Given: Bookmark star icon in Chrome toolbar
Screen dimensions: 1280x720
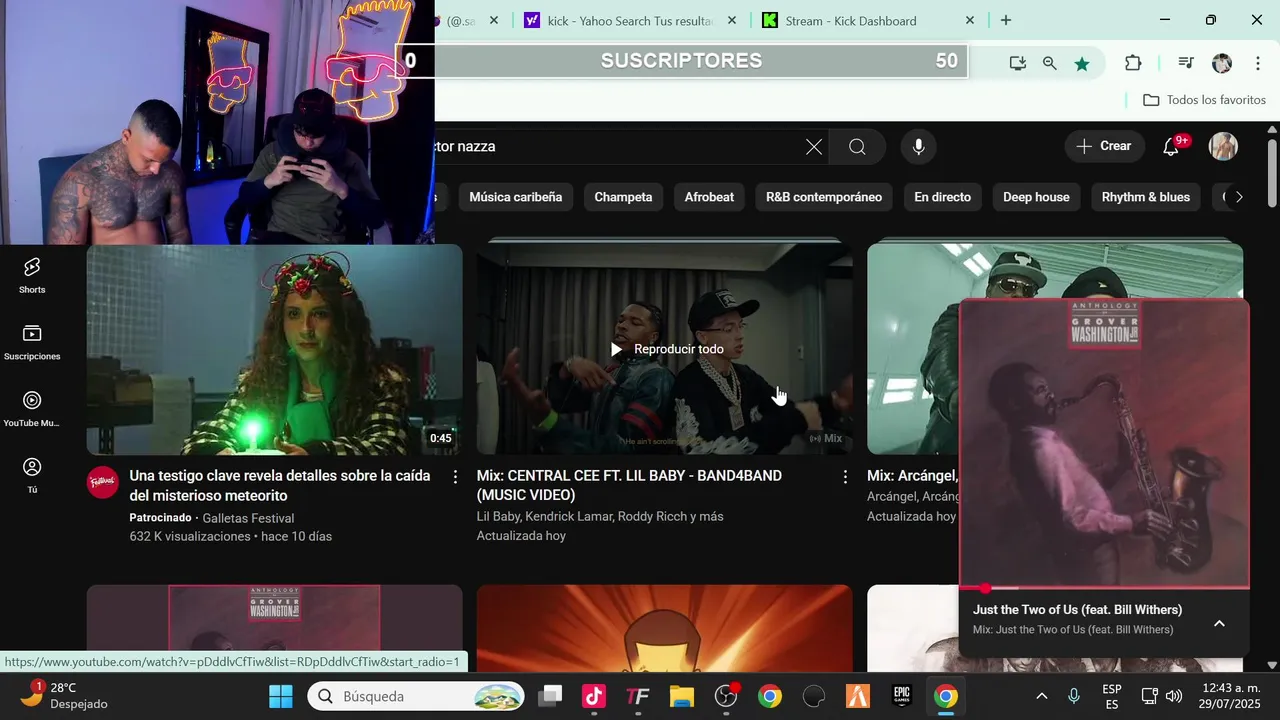Looking at the screenshot, I should click(1082, 63).
